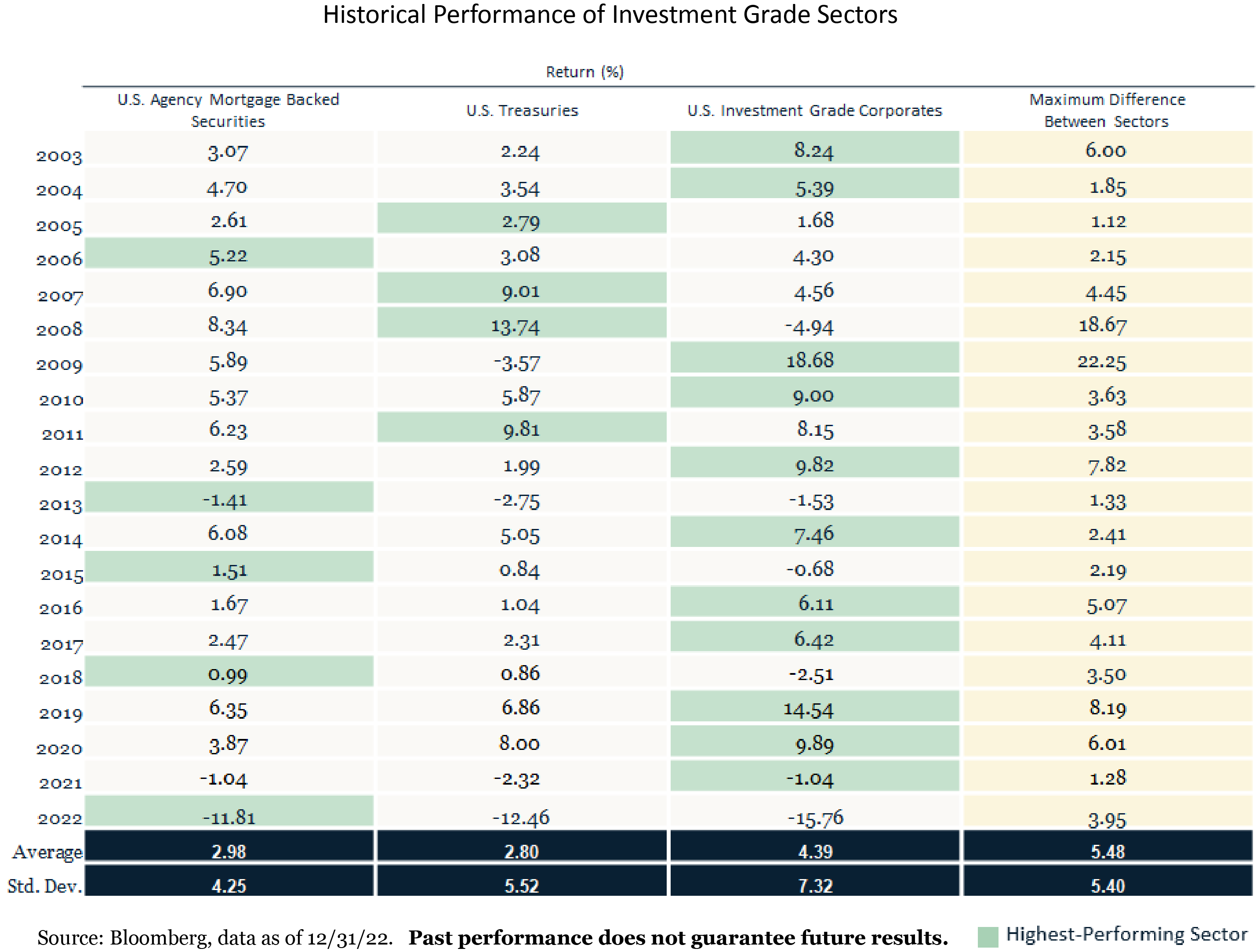Click the Source: Bloomberg footnote text
Screen dimensions: 1260x952
pos(215,937)
